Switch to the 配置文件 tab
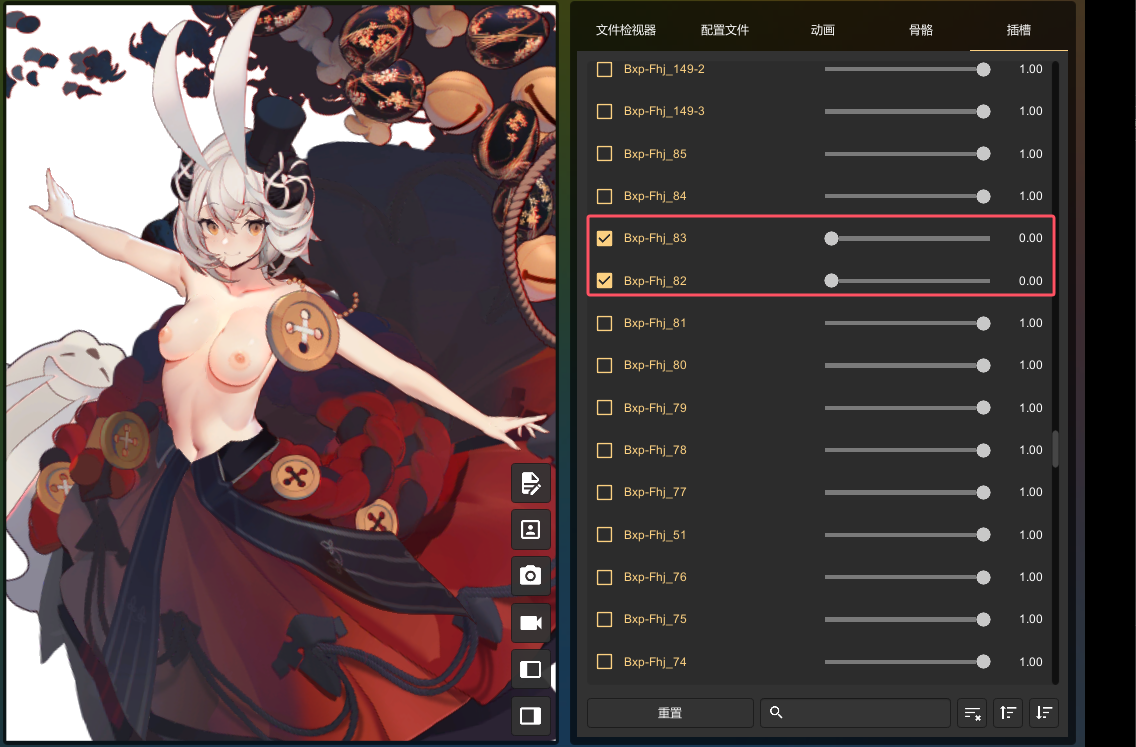 coord(724,30)
